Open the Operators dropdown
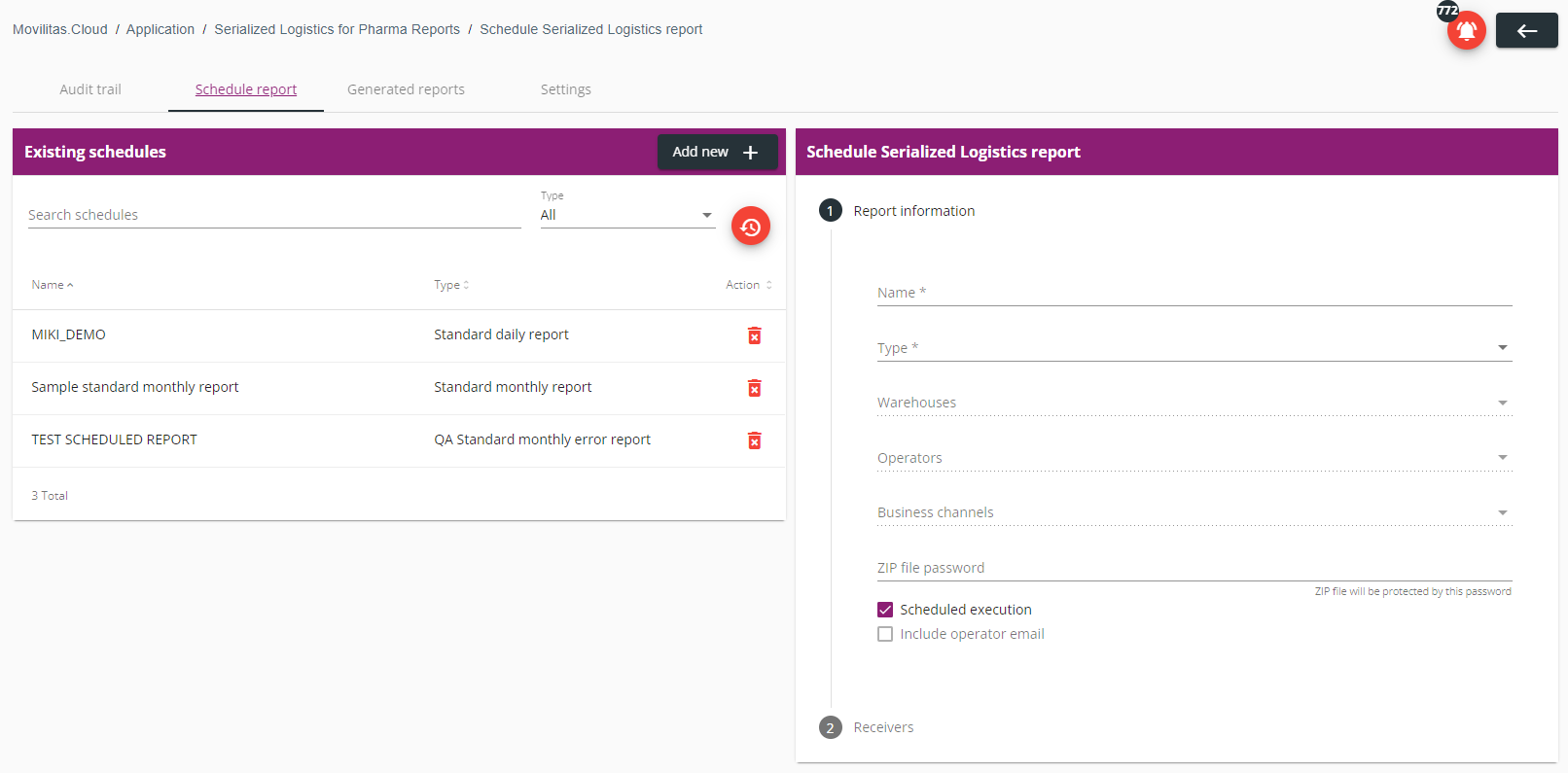Screen dimensions: 1568x773 click(1194, 458)
